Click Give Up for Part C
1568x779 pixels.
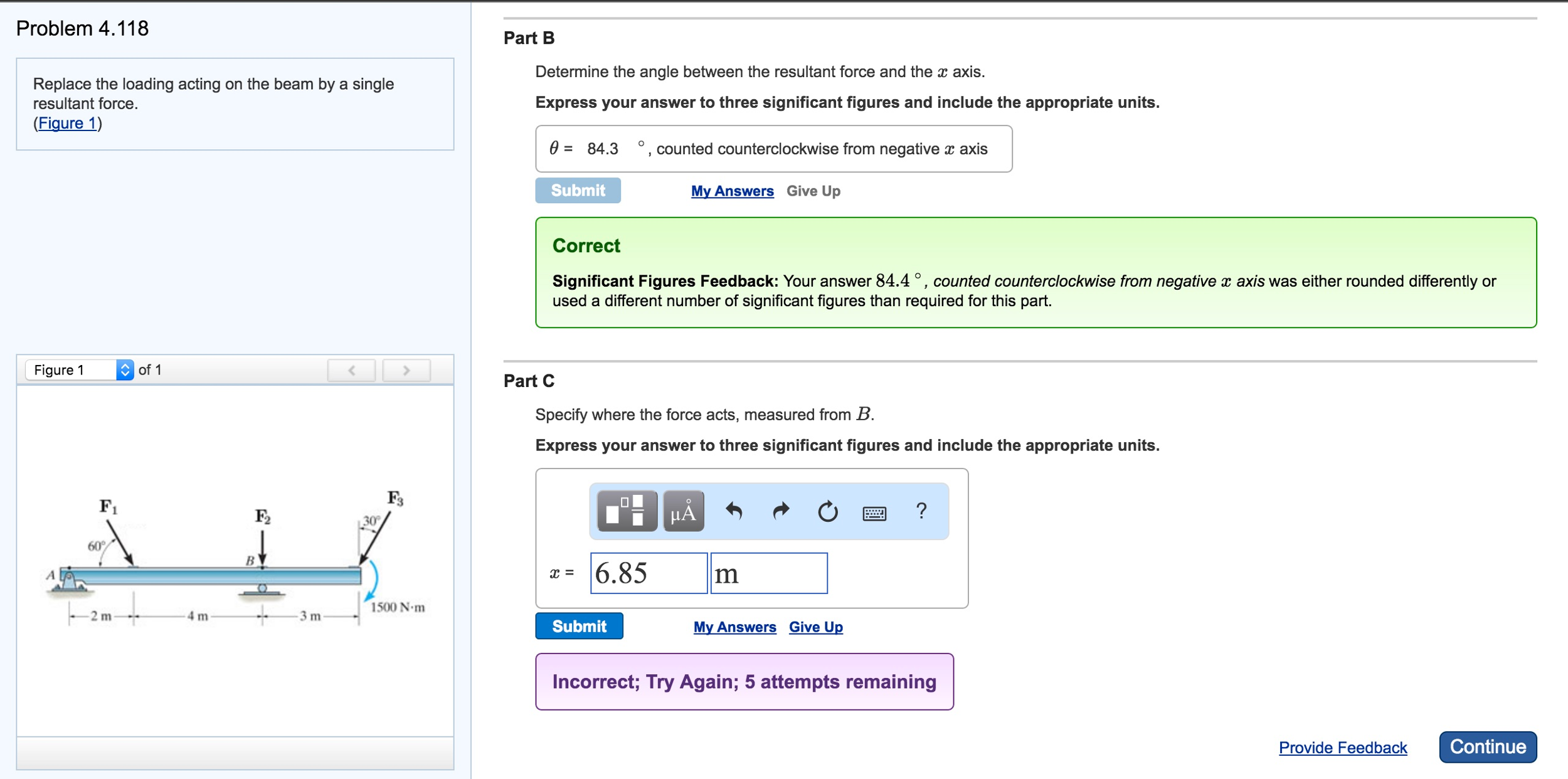pos(815,627)
